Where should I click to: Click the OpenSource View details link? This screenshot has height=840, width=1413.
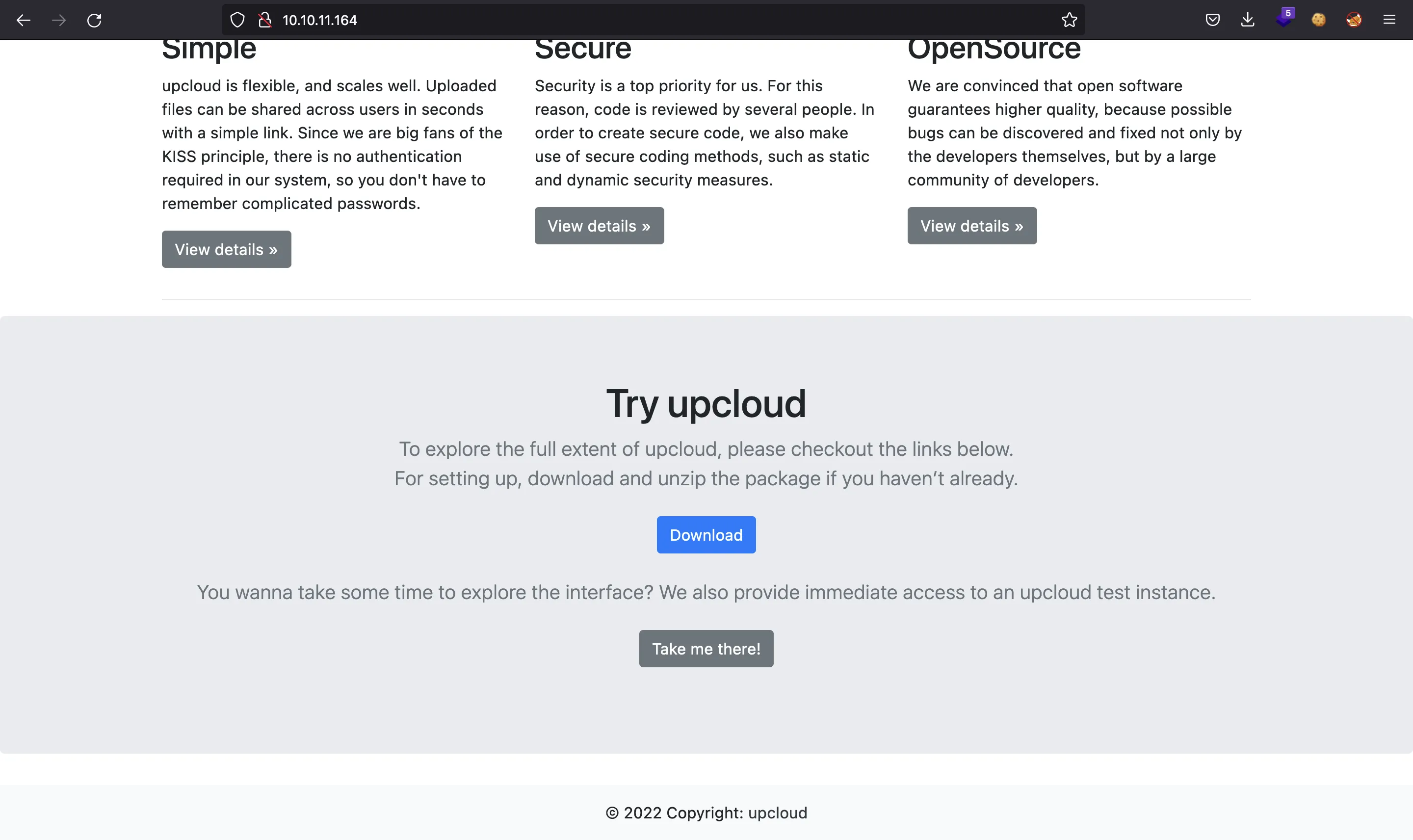(x=972, y=225)
